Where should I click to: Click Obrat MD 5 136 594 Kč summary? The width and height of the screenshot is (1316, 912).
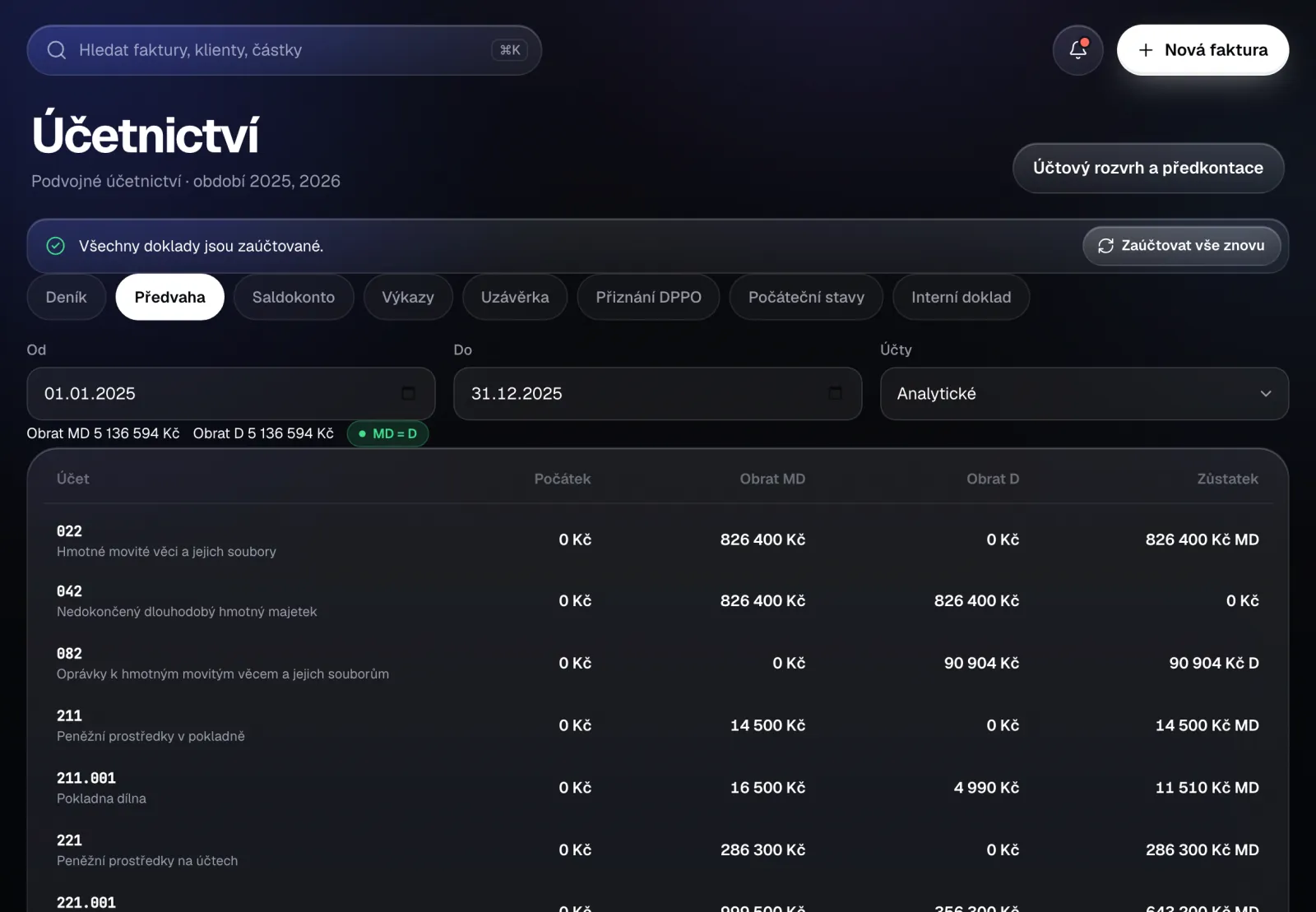(x=103, y=433)
